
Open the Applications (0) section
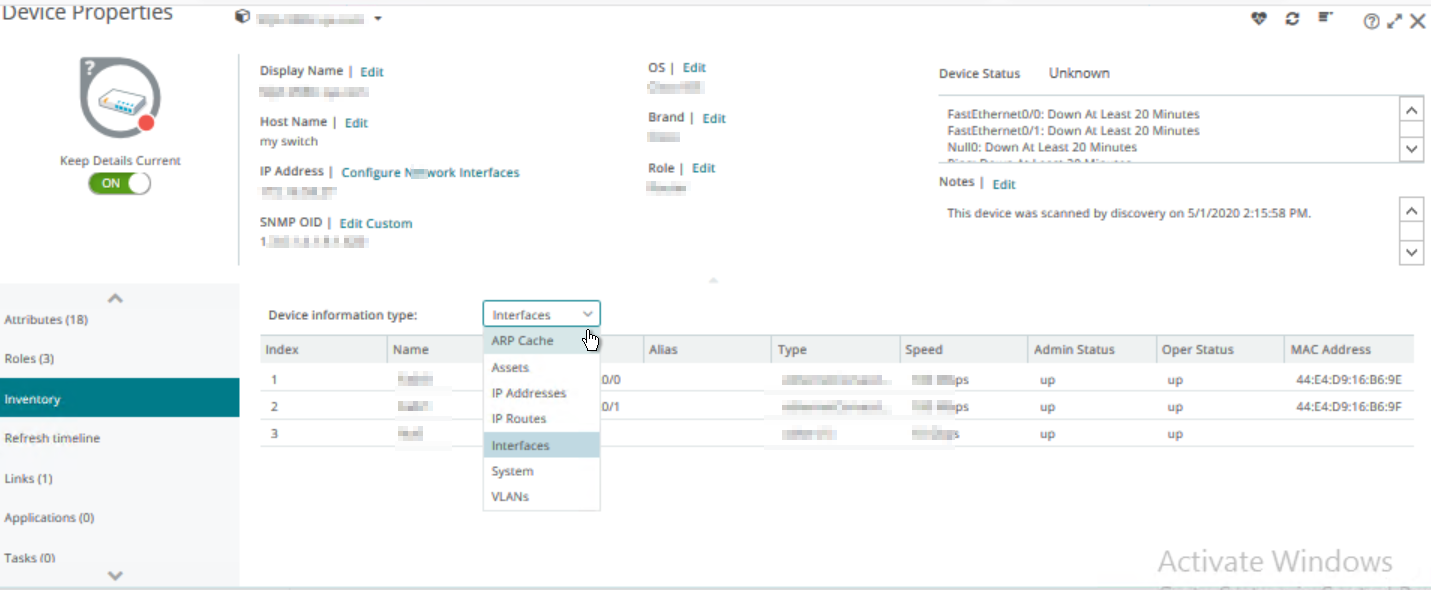click(x=119, y=518)
